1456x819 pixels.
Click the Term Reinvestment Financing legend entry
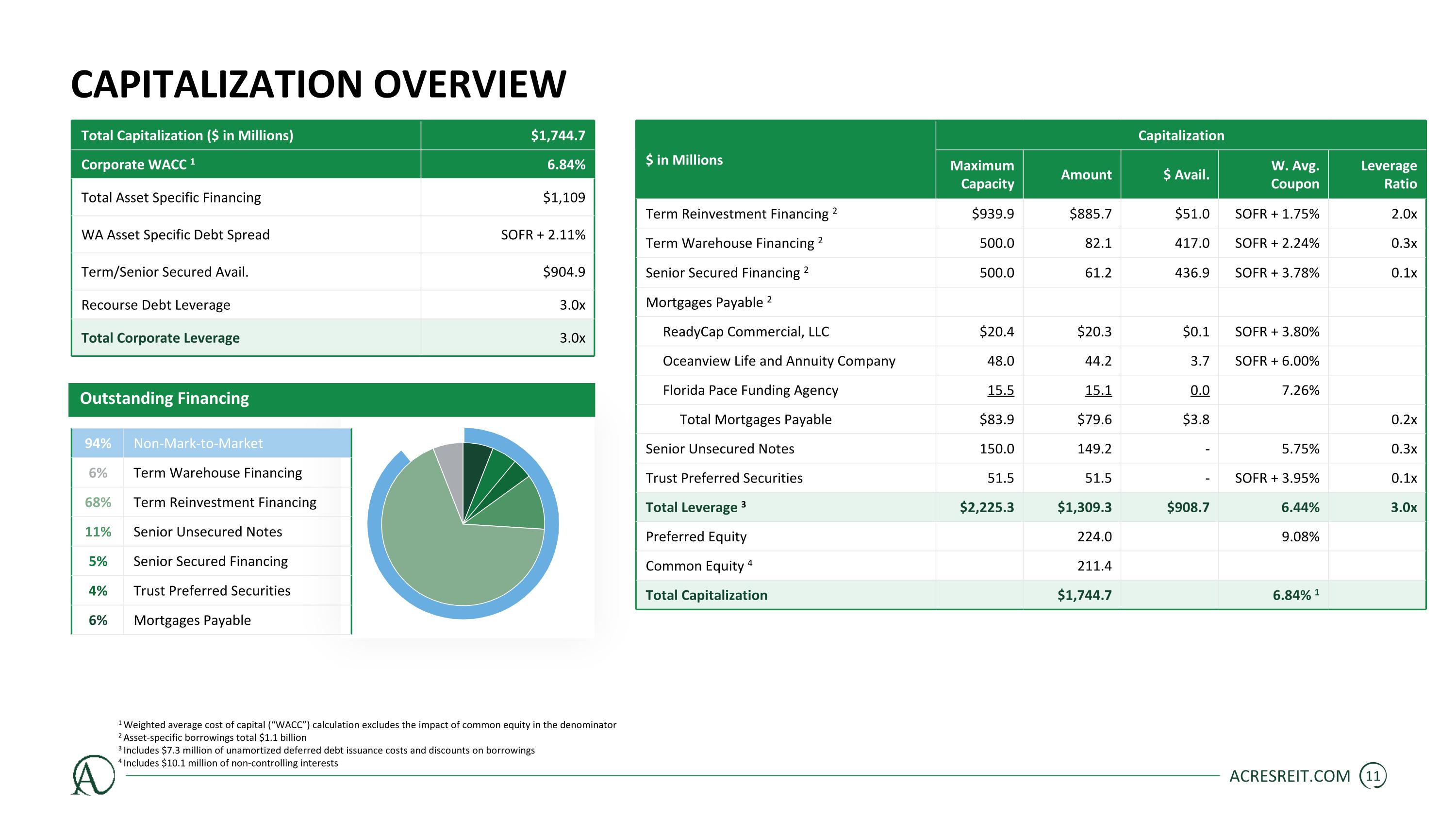click(224, 502)
